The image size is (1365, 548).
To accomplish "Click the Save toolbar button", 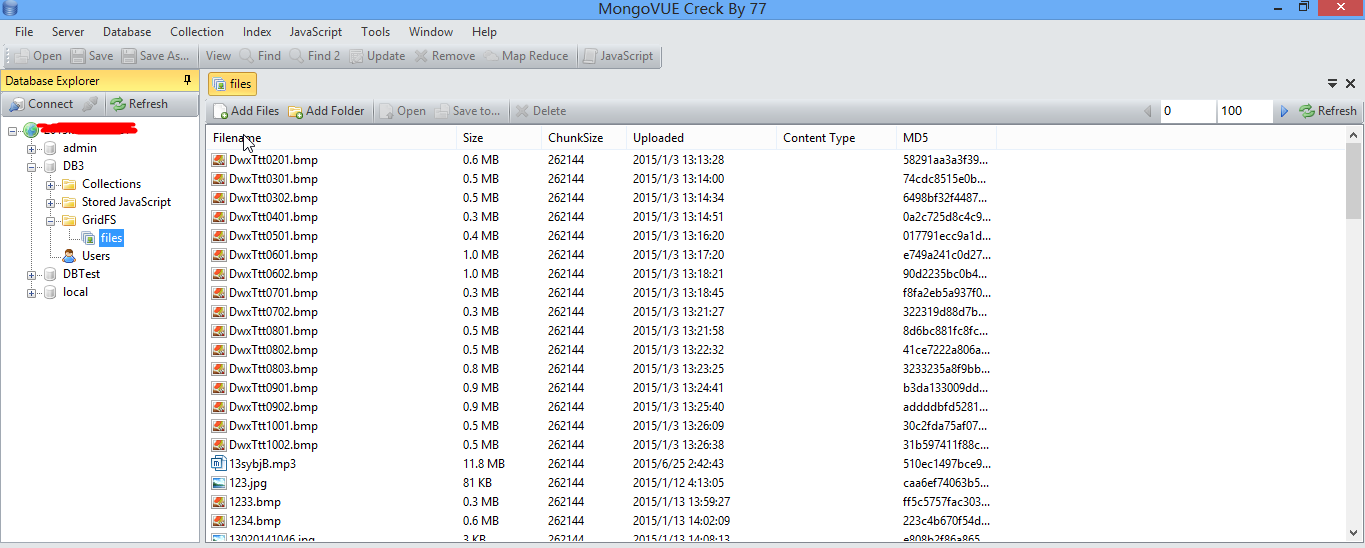I will click(91, 56).
